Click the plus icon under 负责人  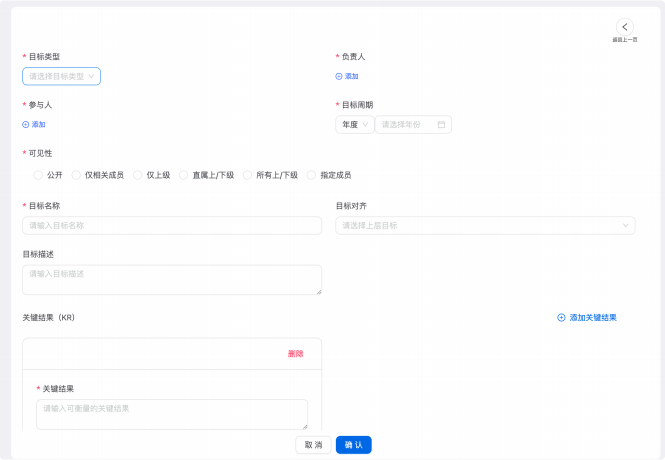click(x=339, y=76)
